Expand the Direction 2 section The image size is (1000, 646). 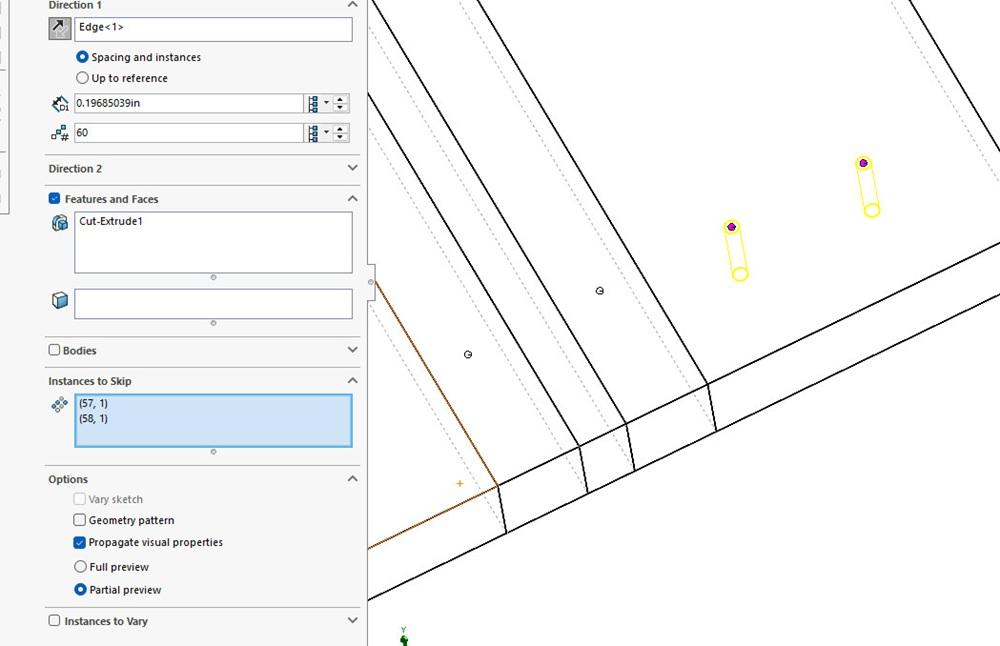coord(352,169)
